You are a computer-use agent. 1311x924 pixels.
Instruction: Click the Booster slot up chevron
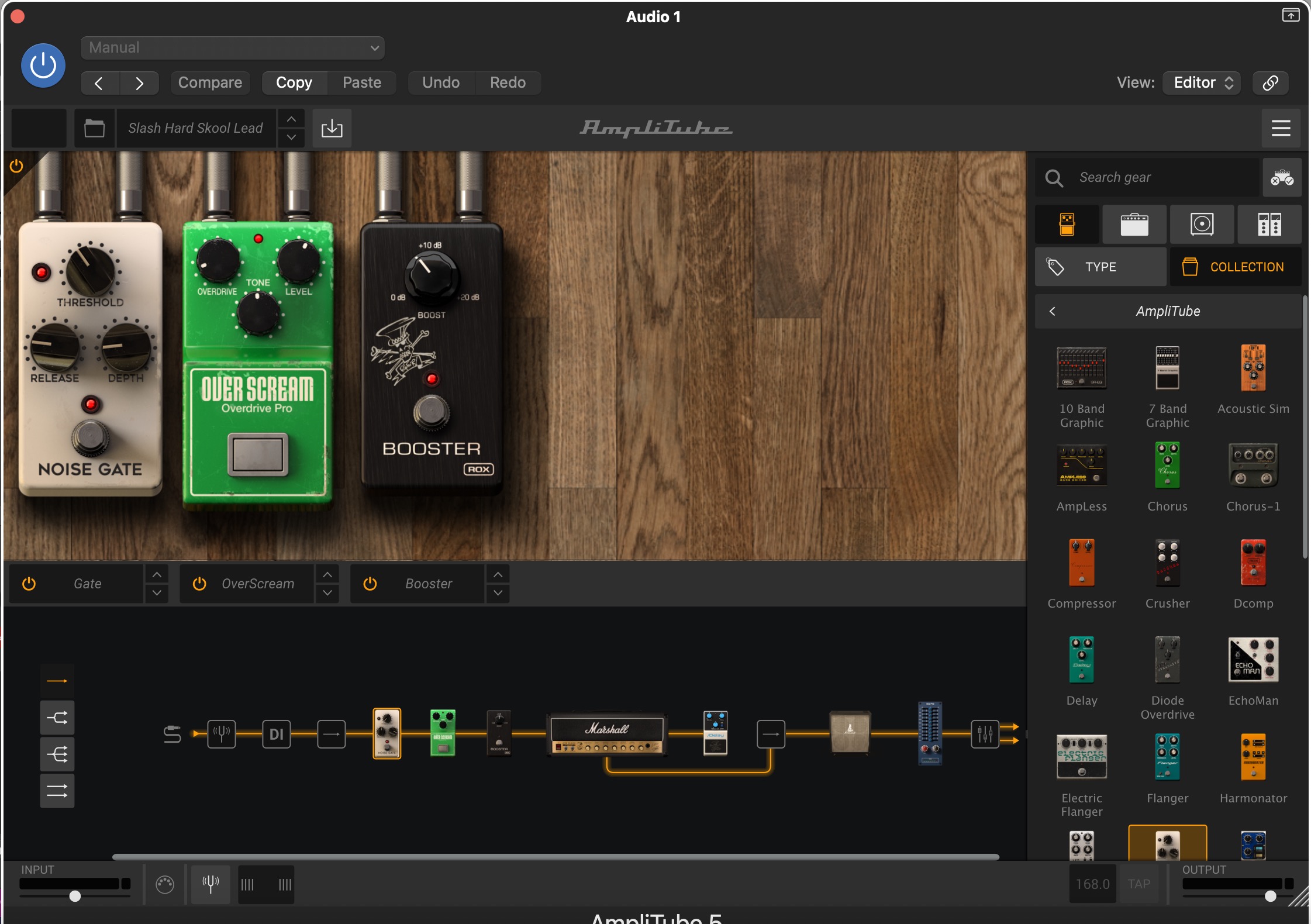498,575
